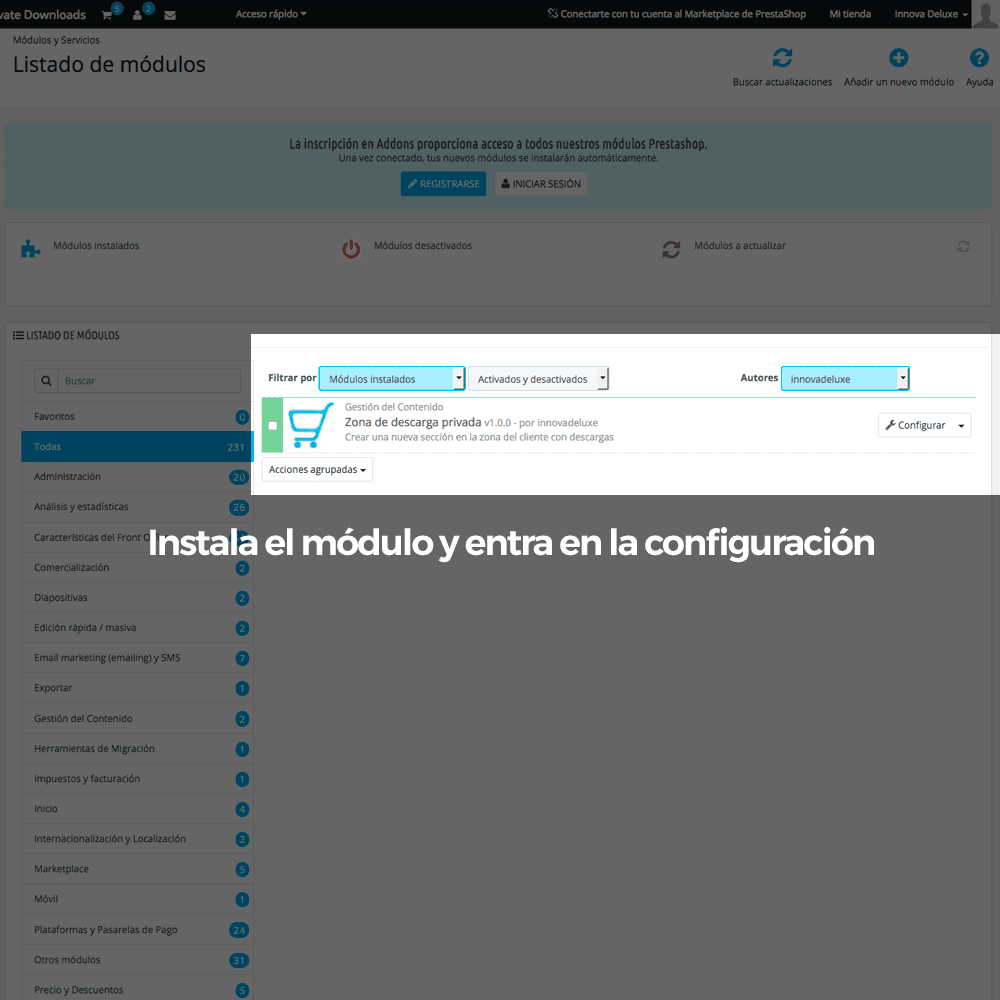Open the Módulos instalados filter dropdown

[x=392, y=379]
